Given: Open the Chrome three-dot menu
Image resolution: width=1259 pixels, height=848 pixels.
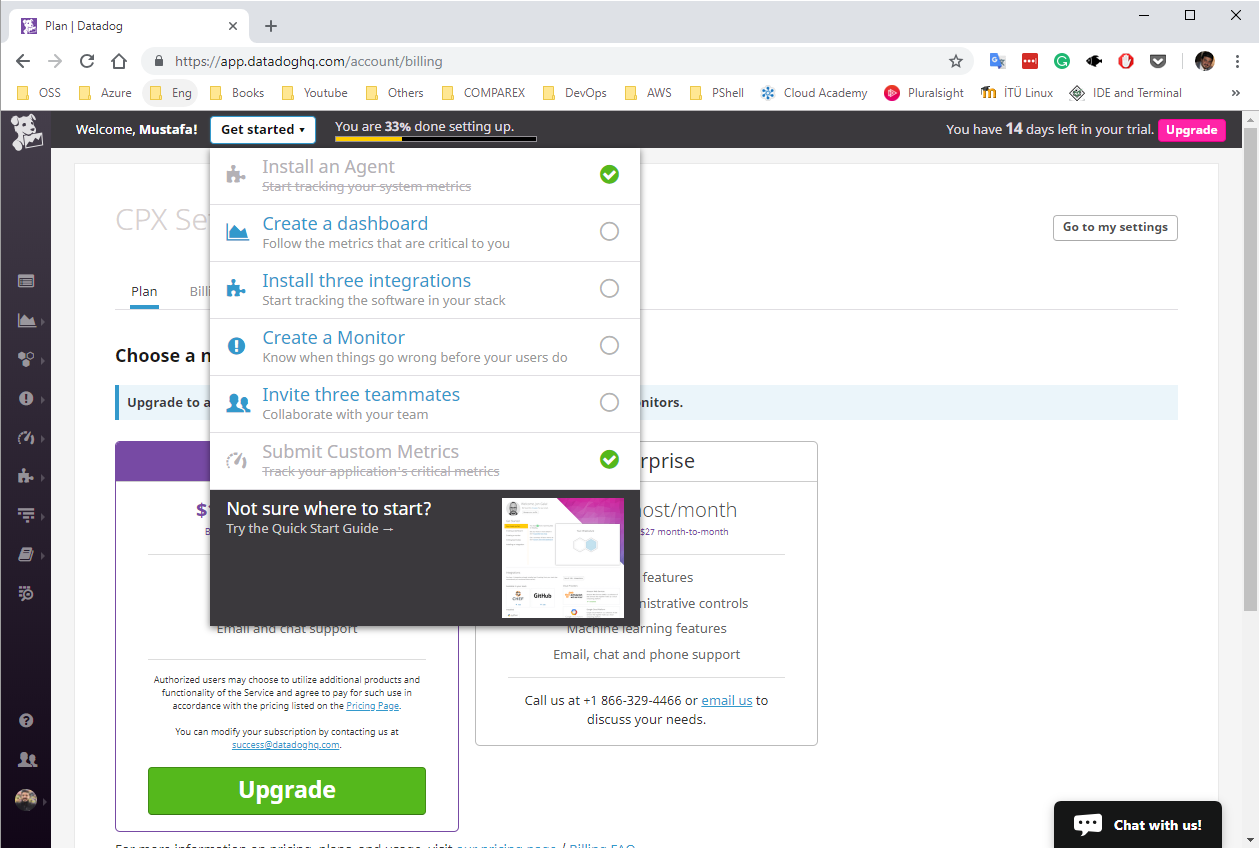Looking at the screenshot, I should tap(1239, 61).
